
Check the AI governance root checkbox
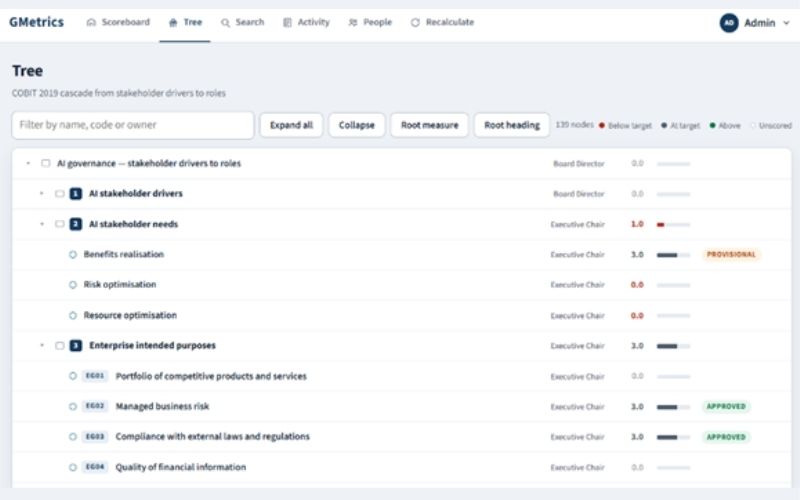point(46,163)
